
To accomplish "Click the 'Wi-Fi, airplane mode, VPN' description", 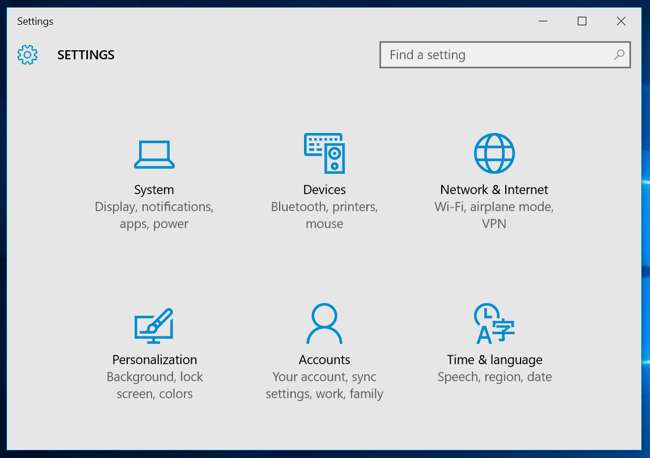I will [494, 215].
